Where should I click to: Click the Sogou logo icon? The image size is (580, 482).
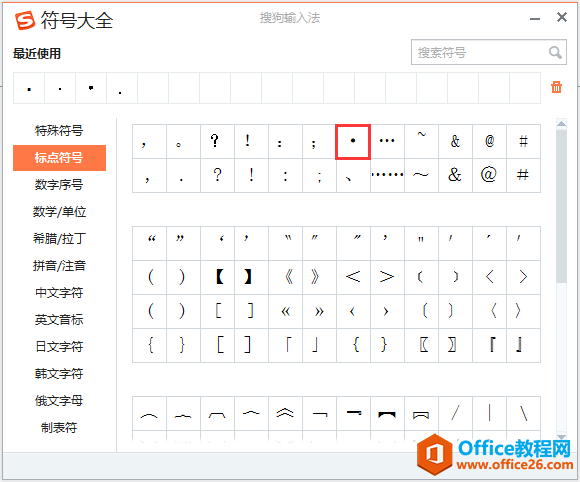coord(25,20)
